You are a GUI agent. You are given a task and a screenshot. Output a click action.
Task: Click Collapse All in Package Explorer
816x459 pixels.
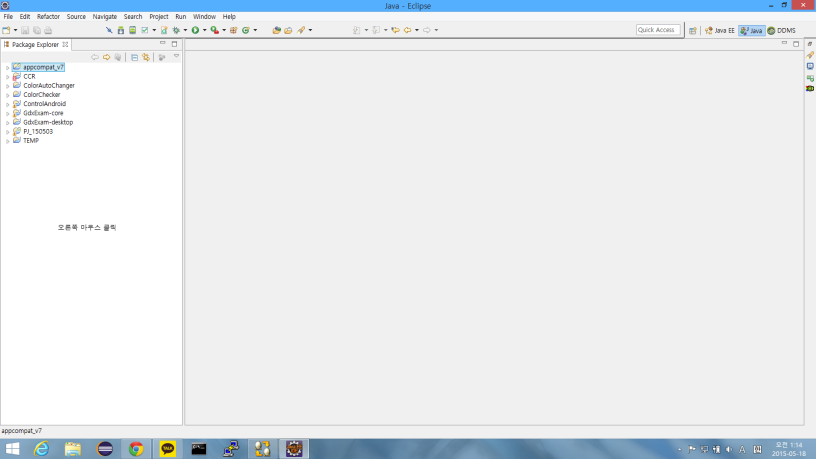[x=134, y=57]
